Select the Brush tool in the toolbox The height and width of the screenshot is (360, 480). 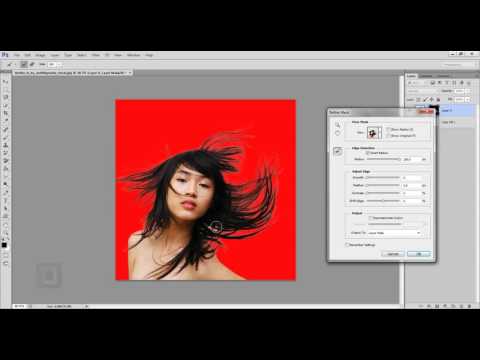coord(5,137)
